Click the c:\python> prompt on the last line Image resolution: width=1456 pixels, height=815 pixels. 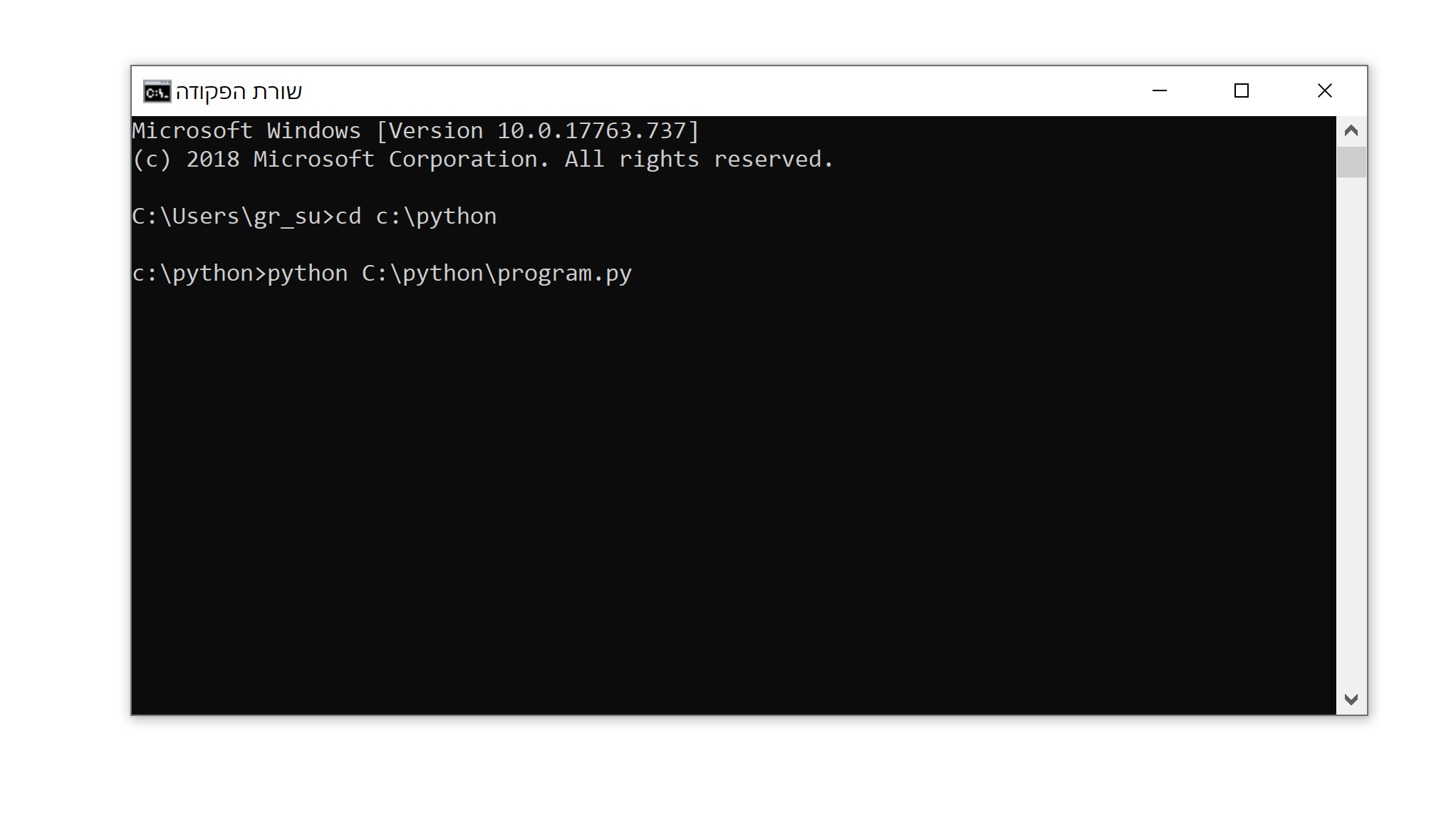pyautogui.click(x=199, y=274)
